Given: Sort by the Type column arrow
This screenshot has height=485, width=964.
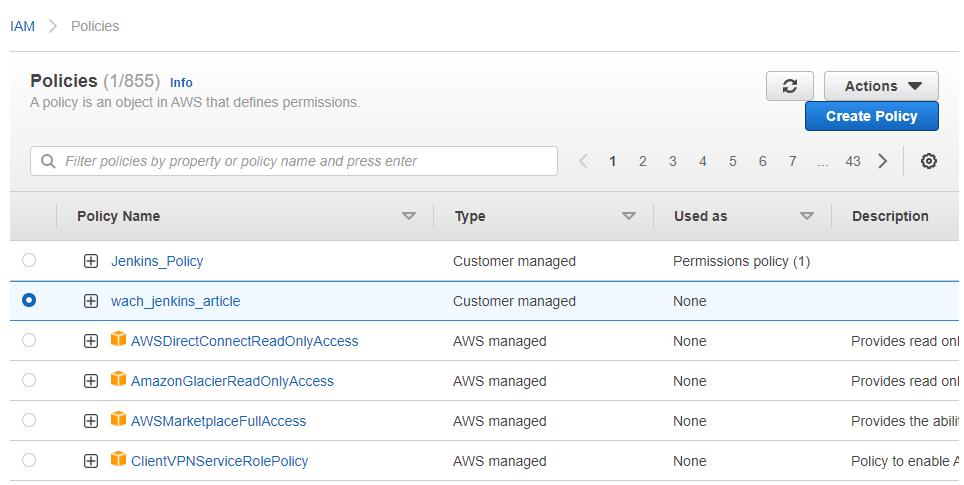Looking at the screenshot, I should [628, 216].
